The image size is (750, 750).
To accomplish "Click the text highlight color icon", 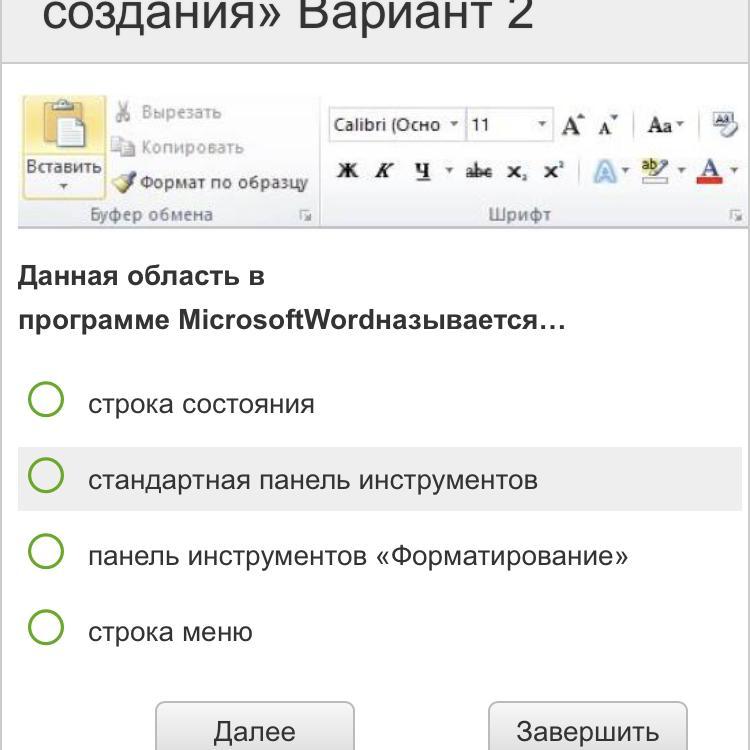I will [654, 171].
